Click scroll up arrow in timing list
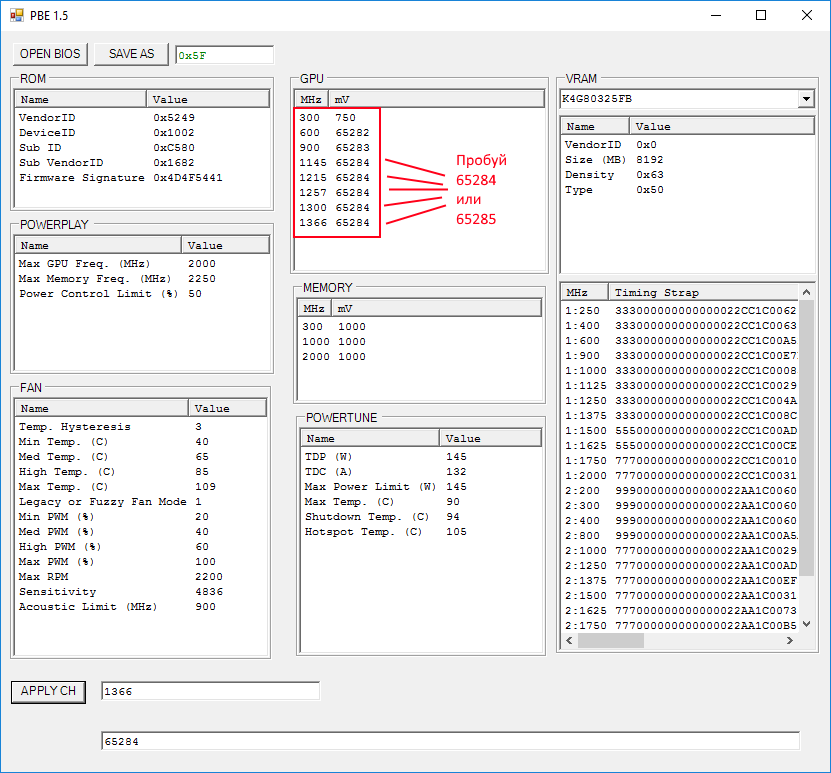Viewport: 831px width, 773px height. pos(806,292)
